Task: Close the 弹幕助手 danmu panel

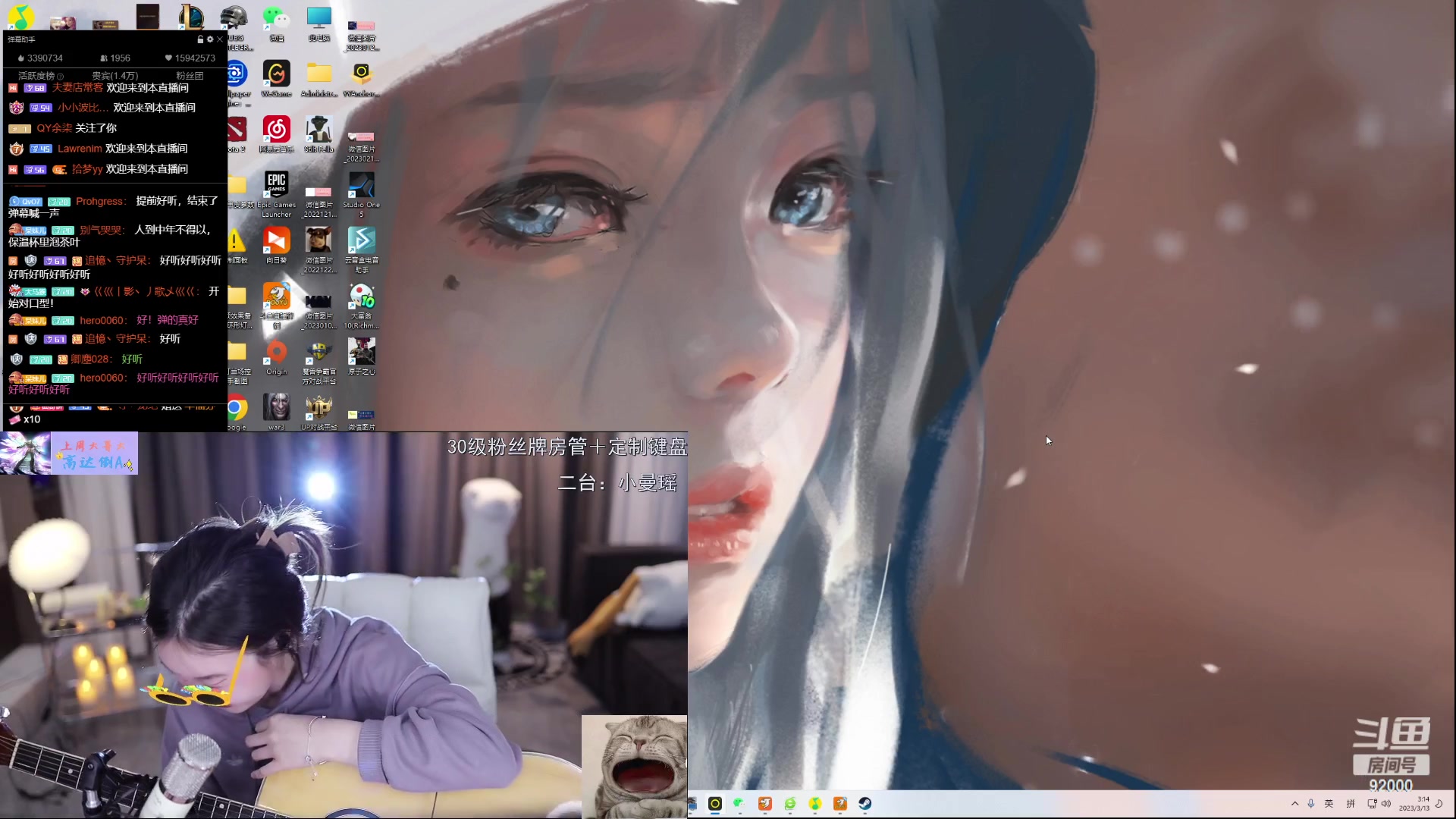Action: pos(220,39)
